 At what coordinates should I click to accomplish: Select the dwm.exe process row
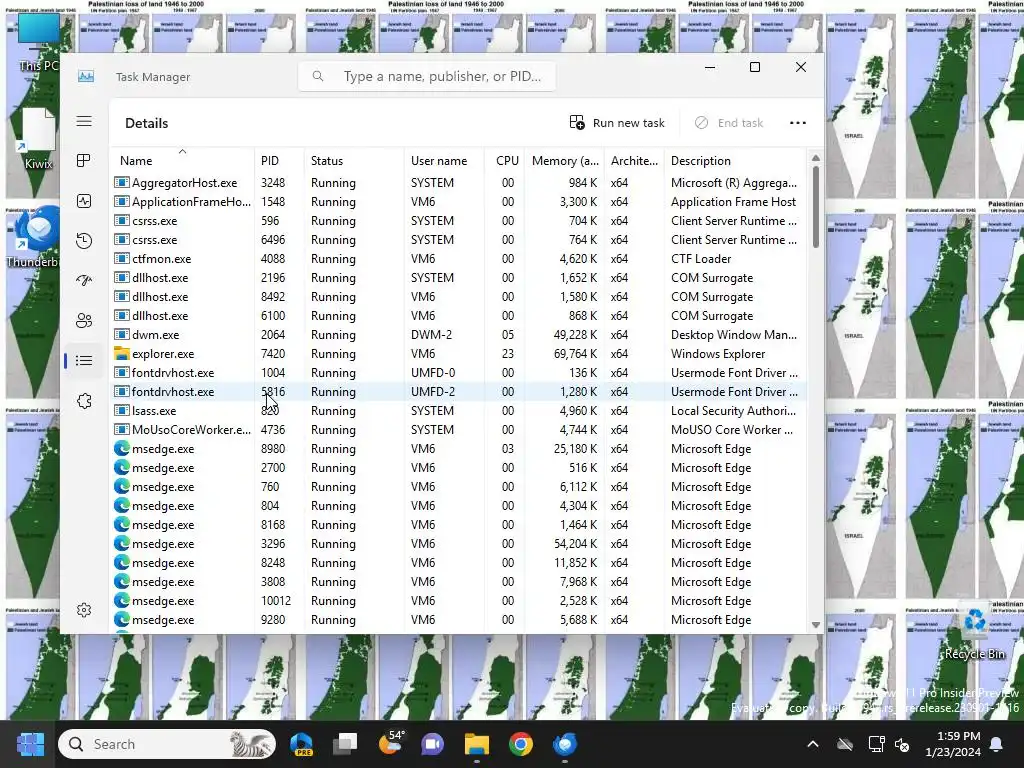[x=459, y=334]
